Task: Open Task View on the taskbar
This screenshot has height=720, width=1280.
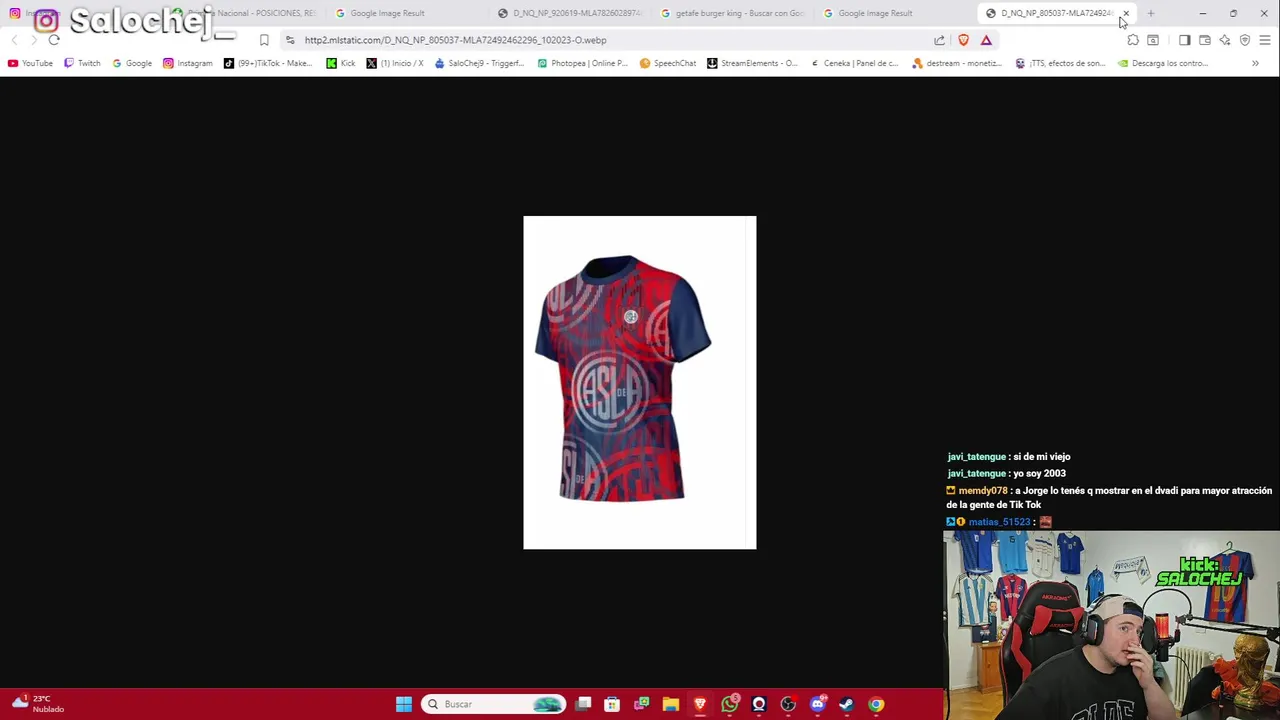Action: 584,704
